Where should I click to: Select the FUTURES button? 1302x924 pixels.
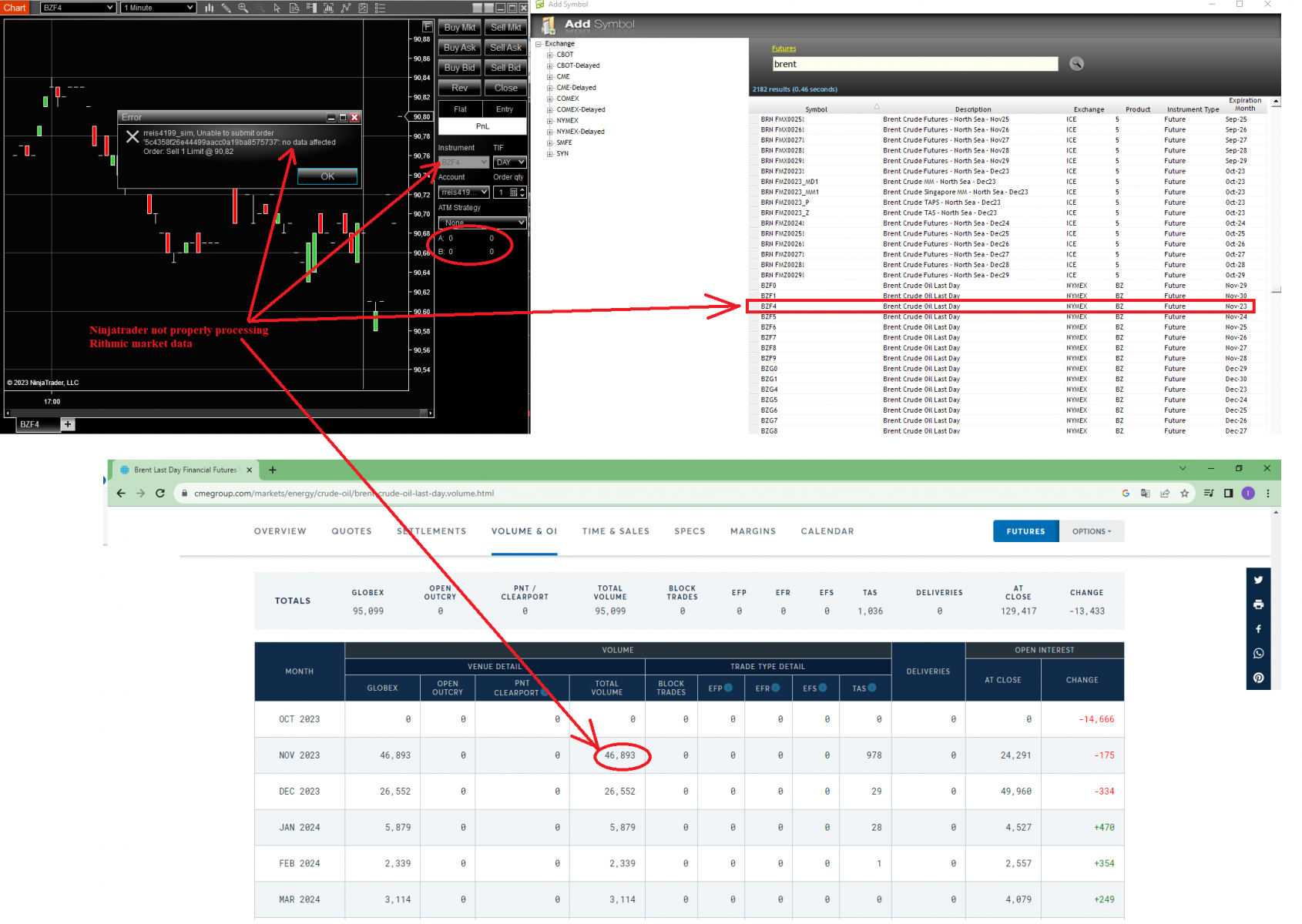pyautogui.click(x=1026, y=531)
